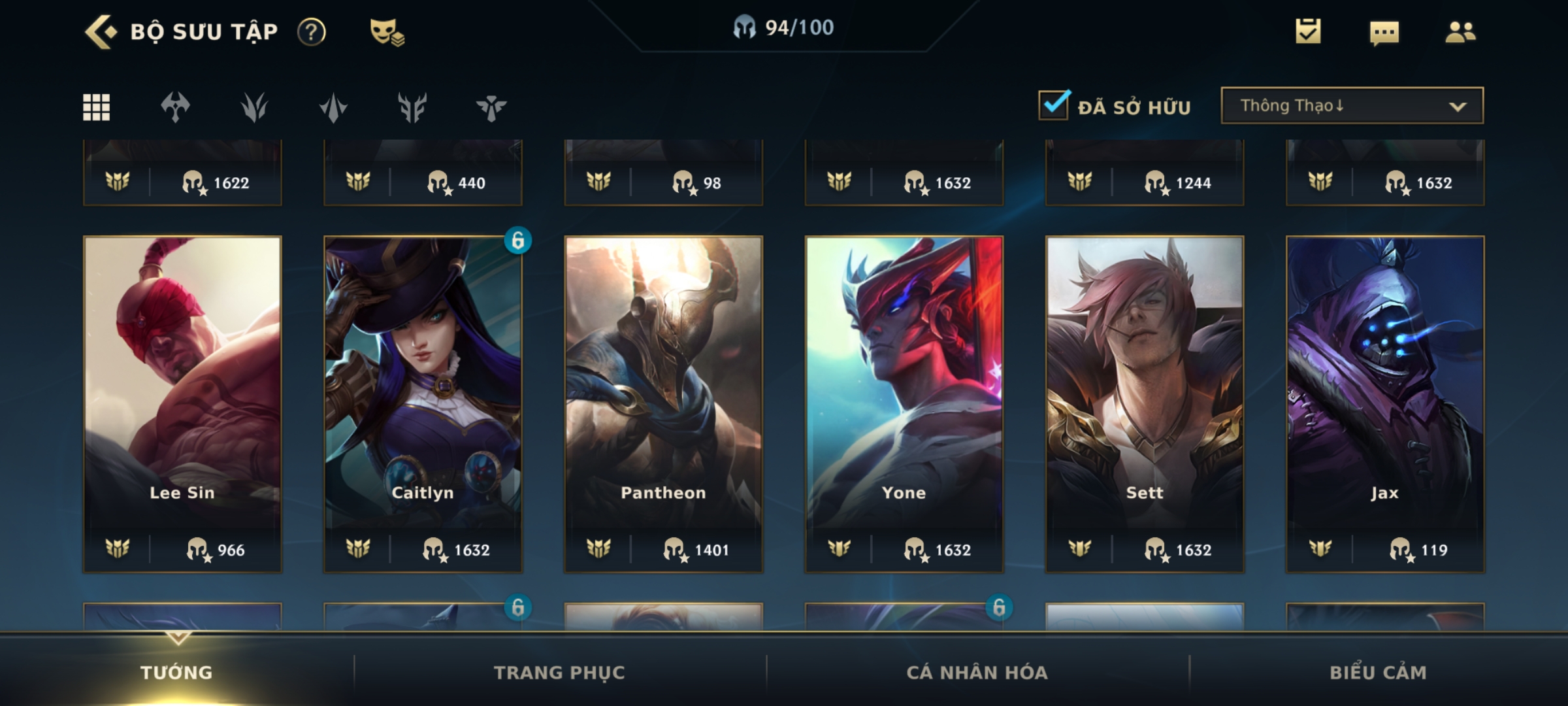This screenshot has height=706, width=1568.
Task: Open the friends list icon
Action: [x=1460, y=31]
